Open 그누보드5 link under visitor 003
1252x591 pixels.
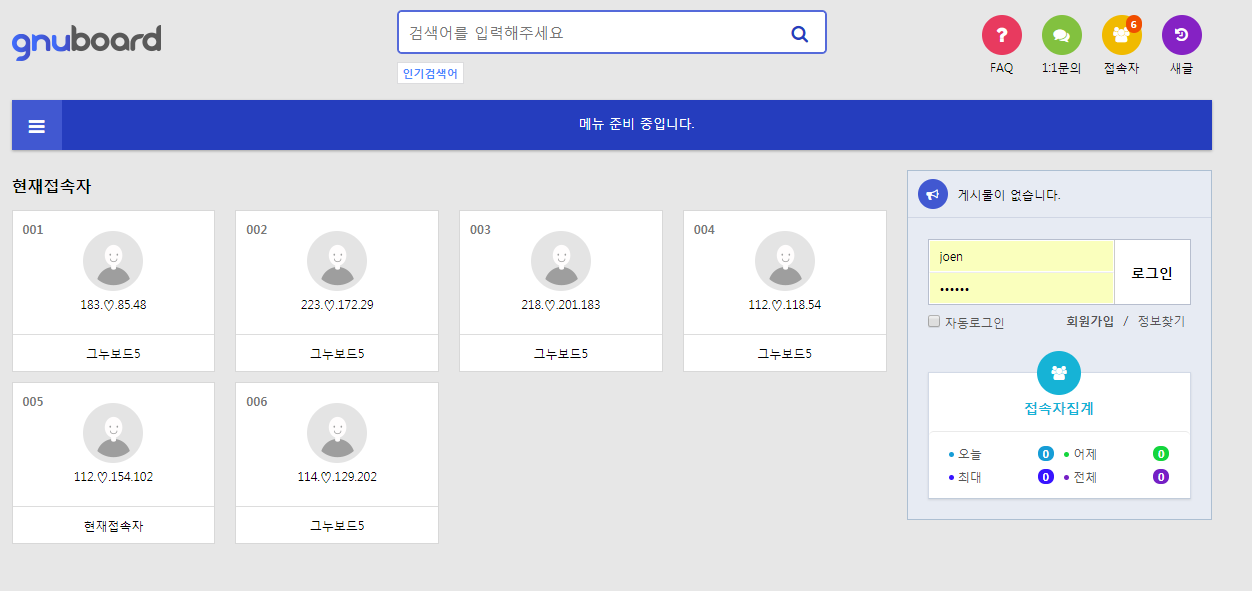pyautogui.click(x=560, y=354)
